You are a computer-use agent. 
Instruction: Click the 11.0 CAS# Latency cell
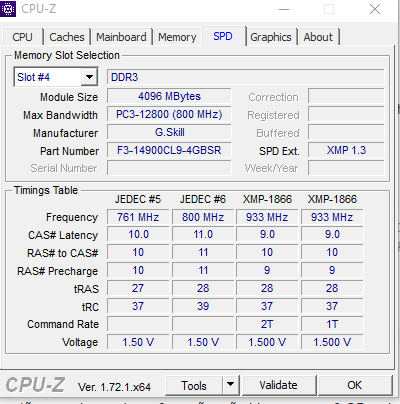[x=203, y=234]
